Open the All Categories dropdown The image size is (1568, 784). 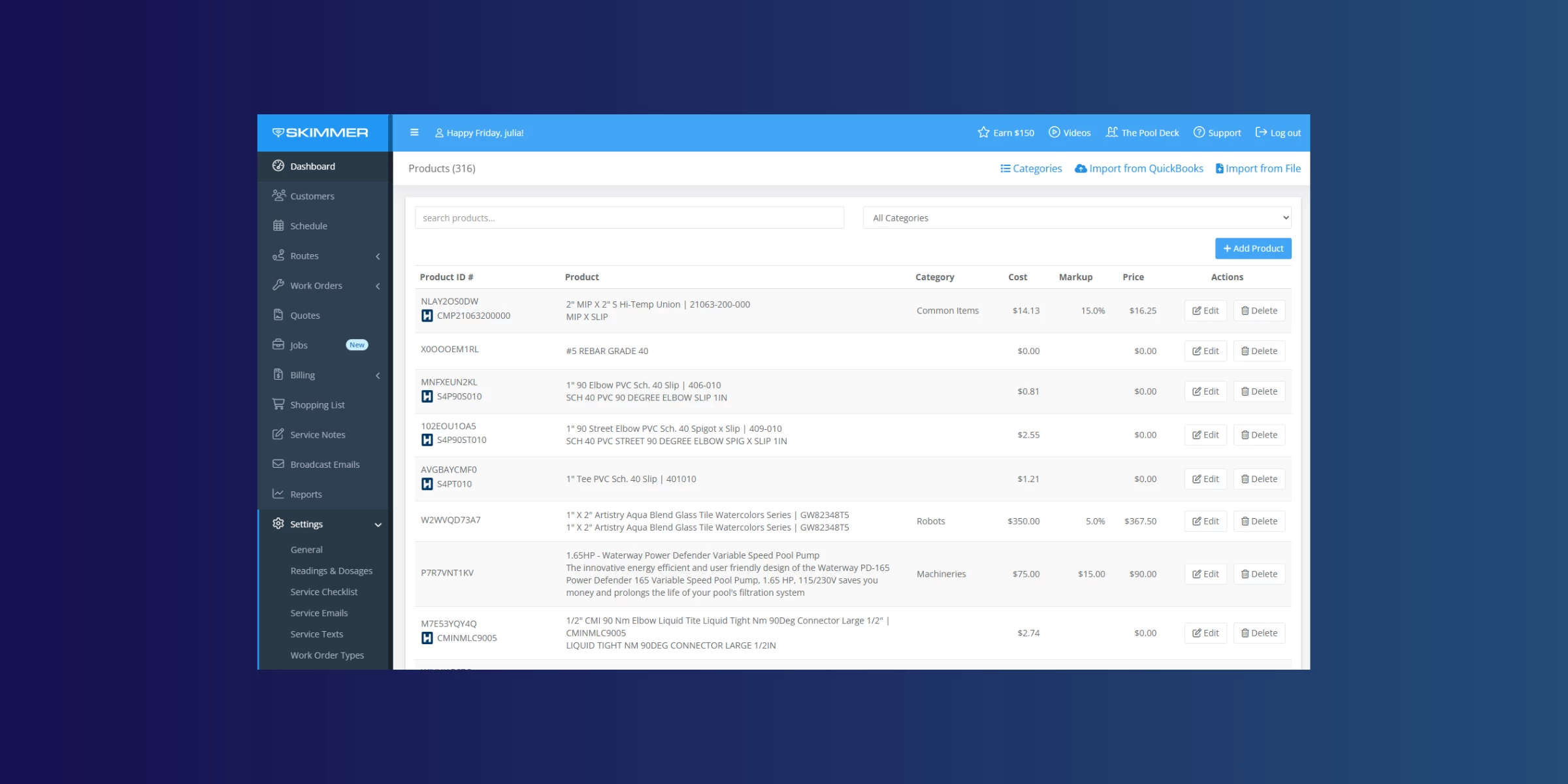[1077, 218]
